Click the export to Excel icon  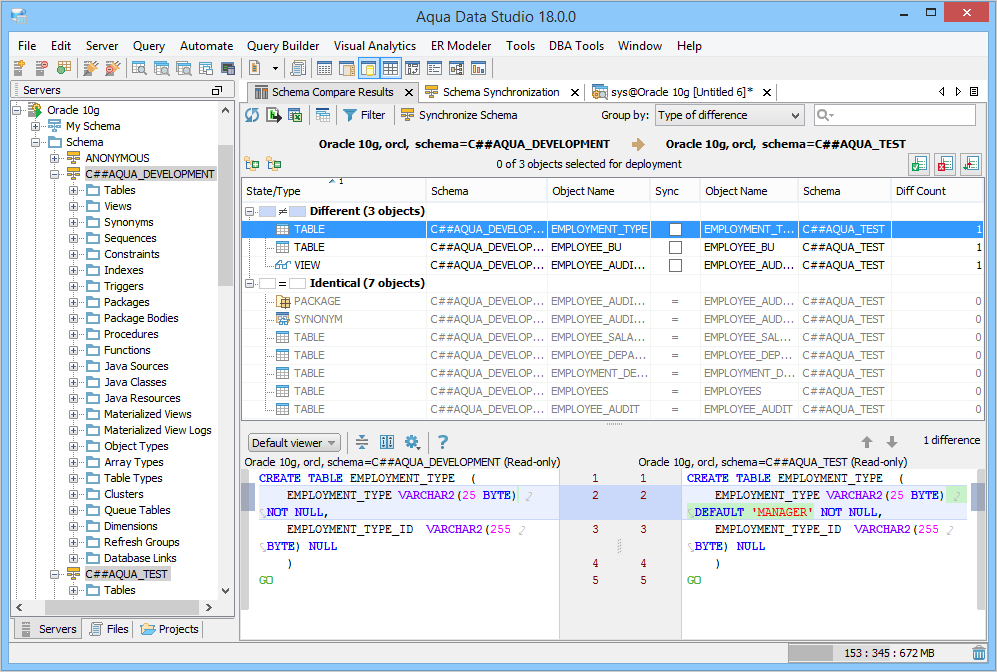(x=295, y=115)
